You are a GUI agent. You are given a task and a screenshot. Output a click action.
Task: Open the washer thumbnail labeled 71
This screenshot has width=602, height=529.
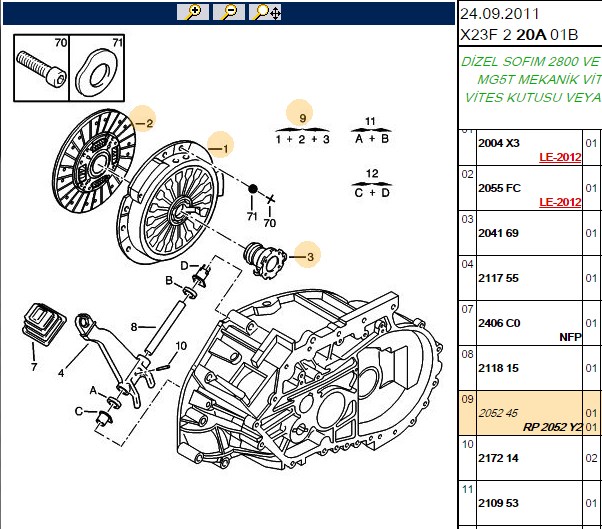[x=97, y=68]
